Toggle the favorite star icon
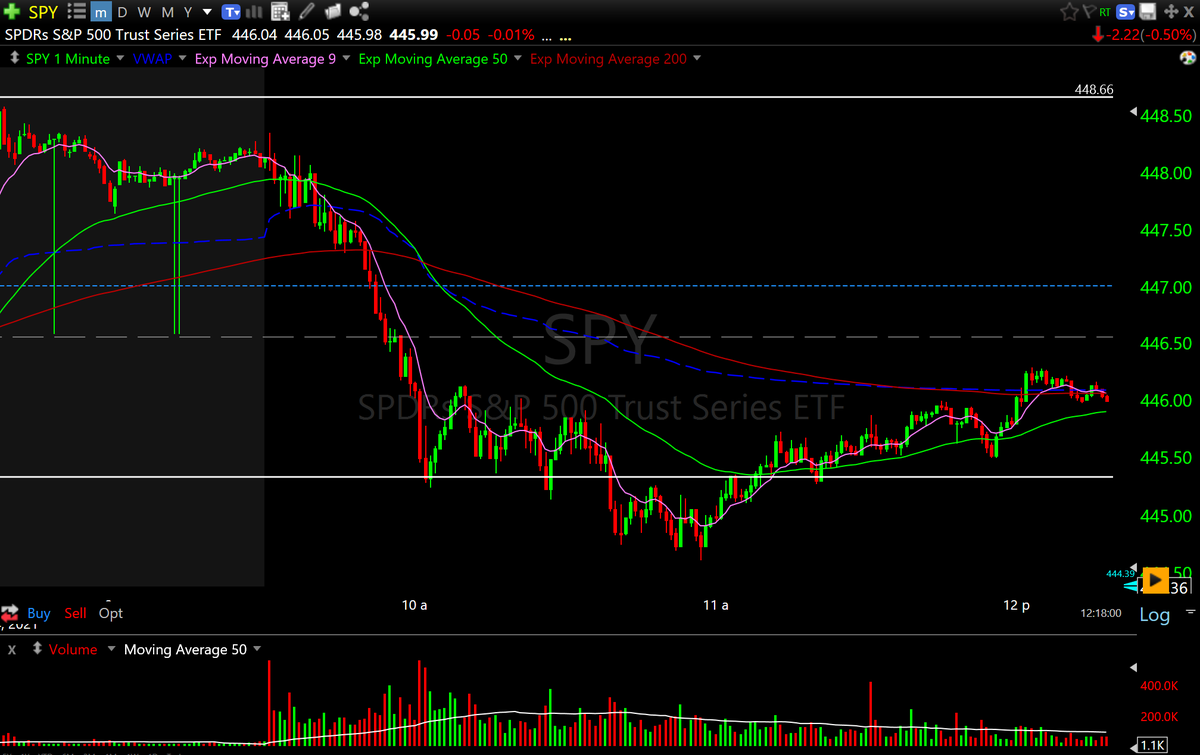The image size is (1200, 755). pos(1069,12)
